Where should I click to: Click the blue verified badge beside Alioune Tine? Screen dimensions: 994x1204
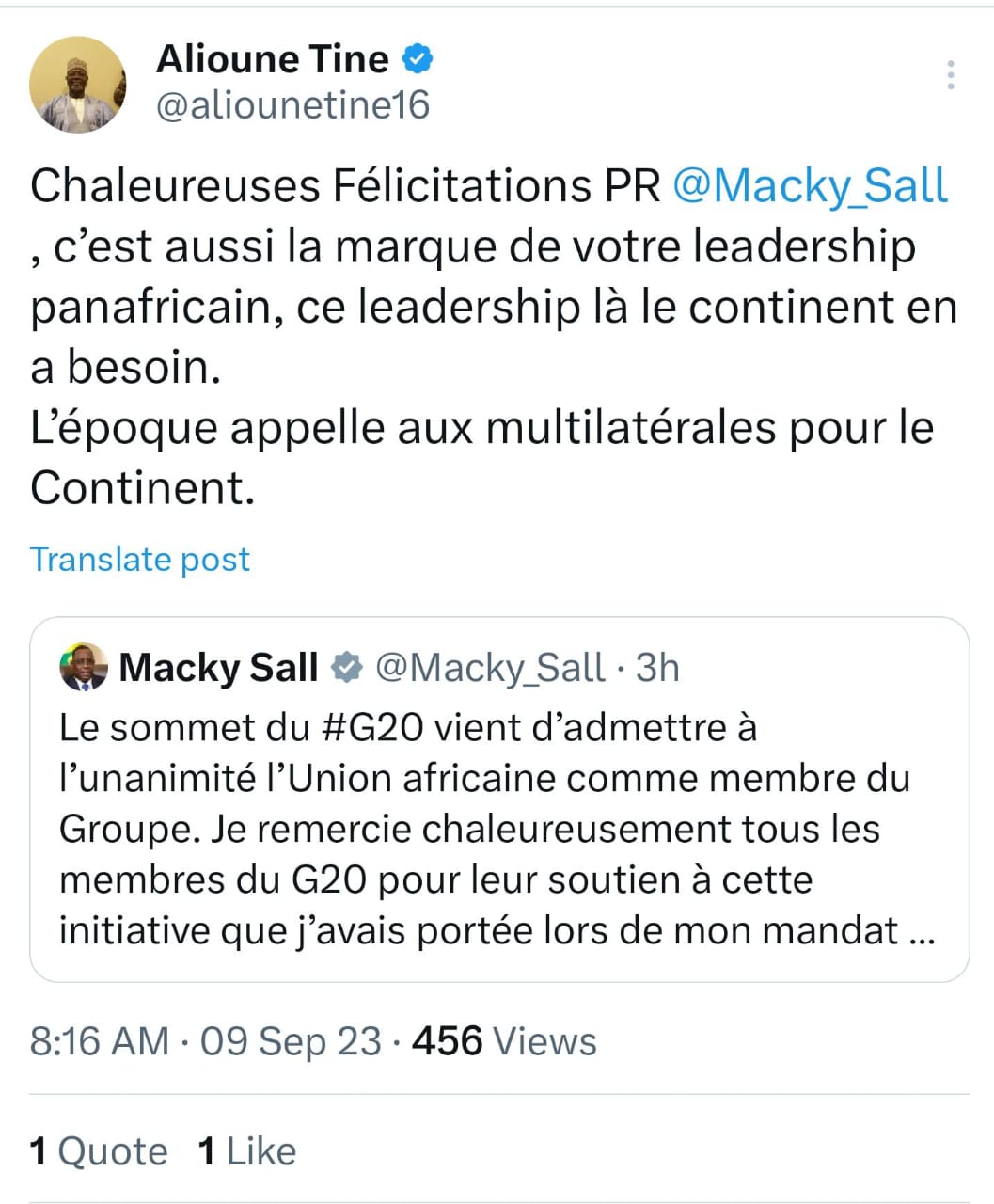point(418,59)
